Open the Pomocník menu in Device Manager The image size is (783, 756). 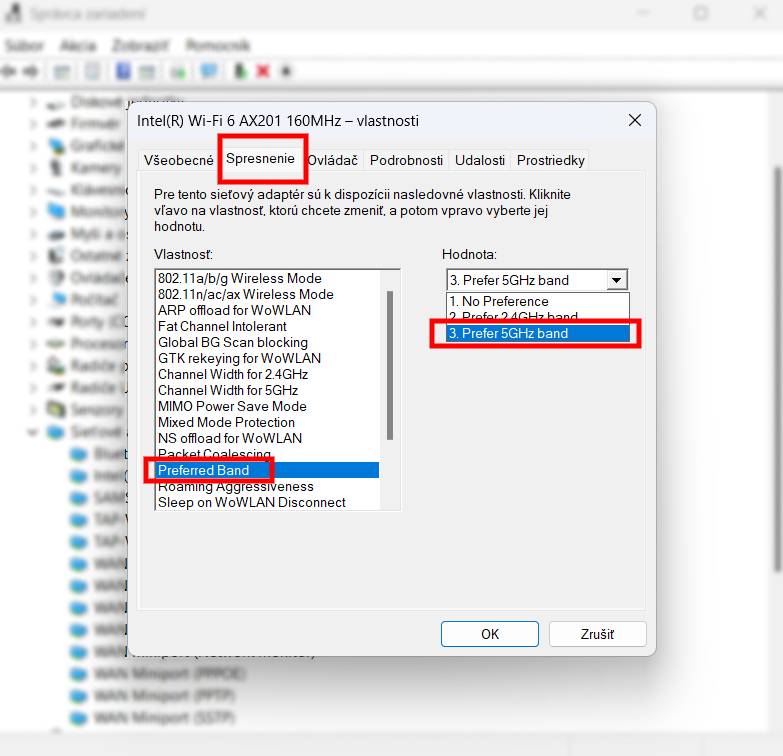(x=218, y=45)
